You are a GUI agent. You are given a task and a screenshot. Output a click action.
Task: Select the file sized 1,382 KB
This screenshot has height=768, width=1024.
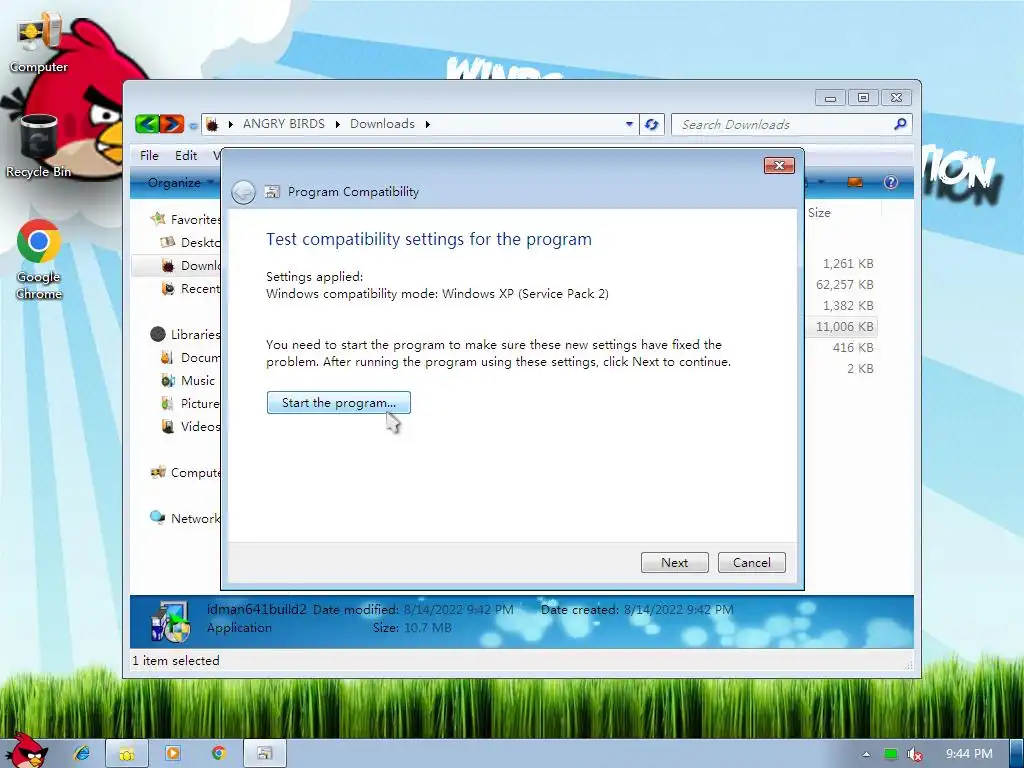[848, 305]
